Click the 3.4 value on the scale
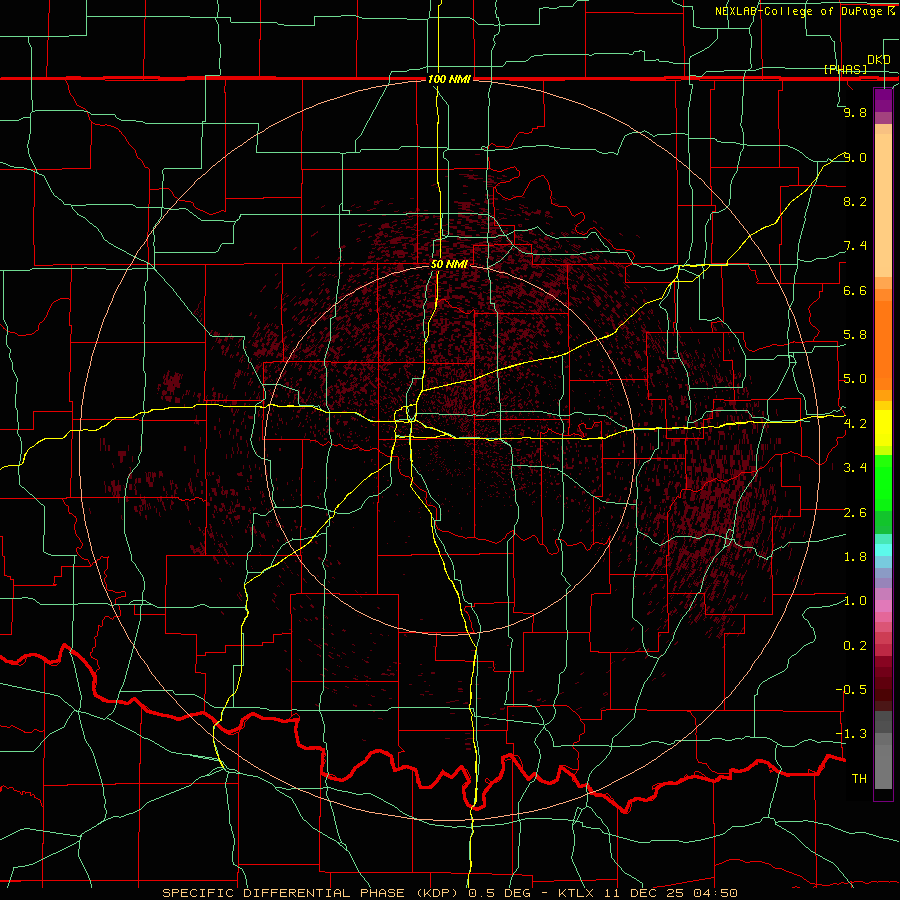The height and width of the screenshot is (900, 900). click(x=855, y=468)
